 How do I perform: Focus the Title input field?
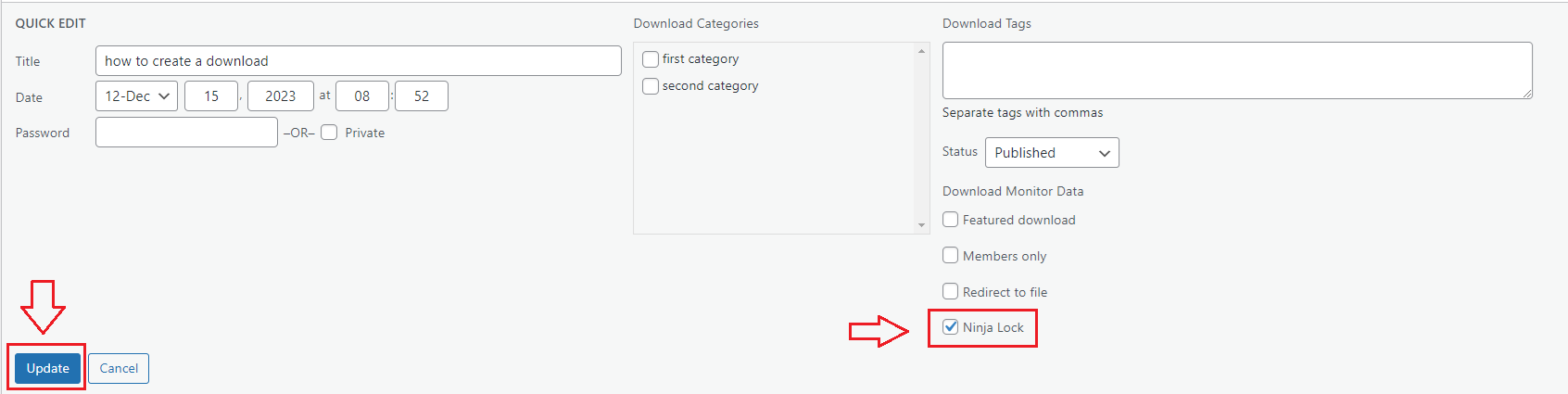point(359,60)
